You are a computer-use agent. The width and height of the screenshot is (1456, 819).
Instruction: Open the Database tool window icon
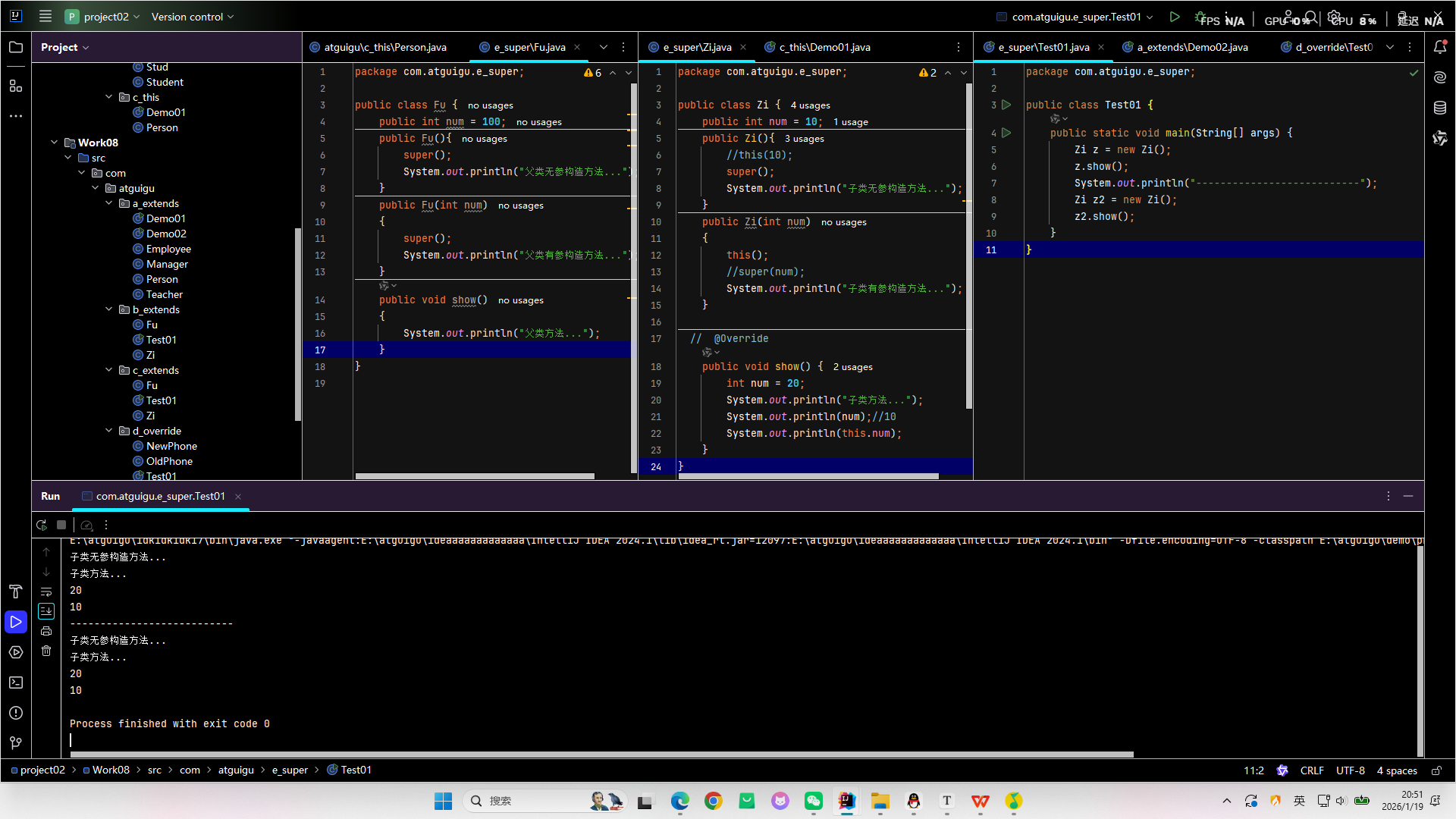1440,108
